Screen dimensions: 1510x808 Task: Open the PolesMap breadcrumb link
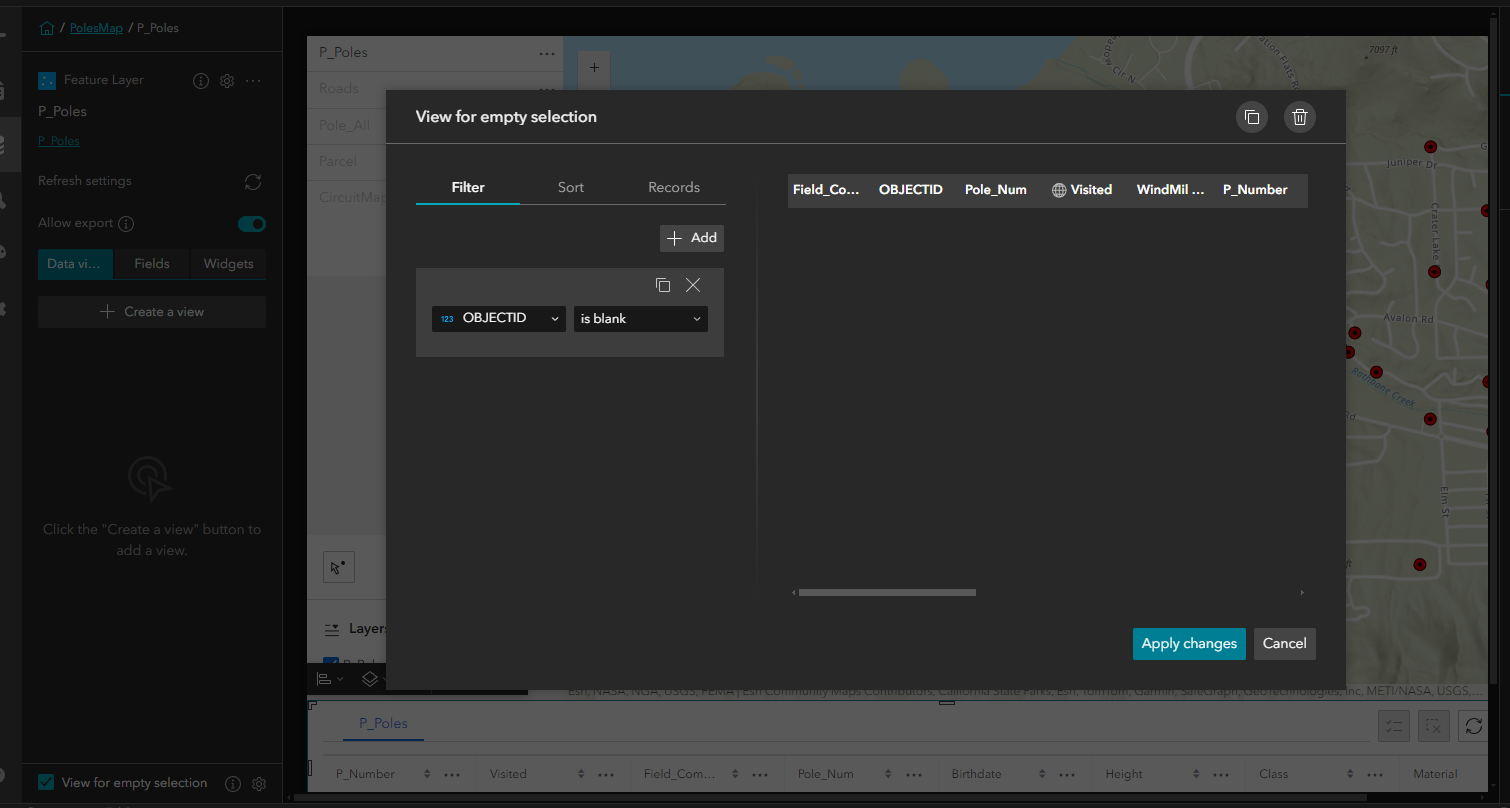click(x=94, y=28)
